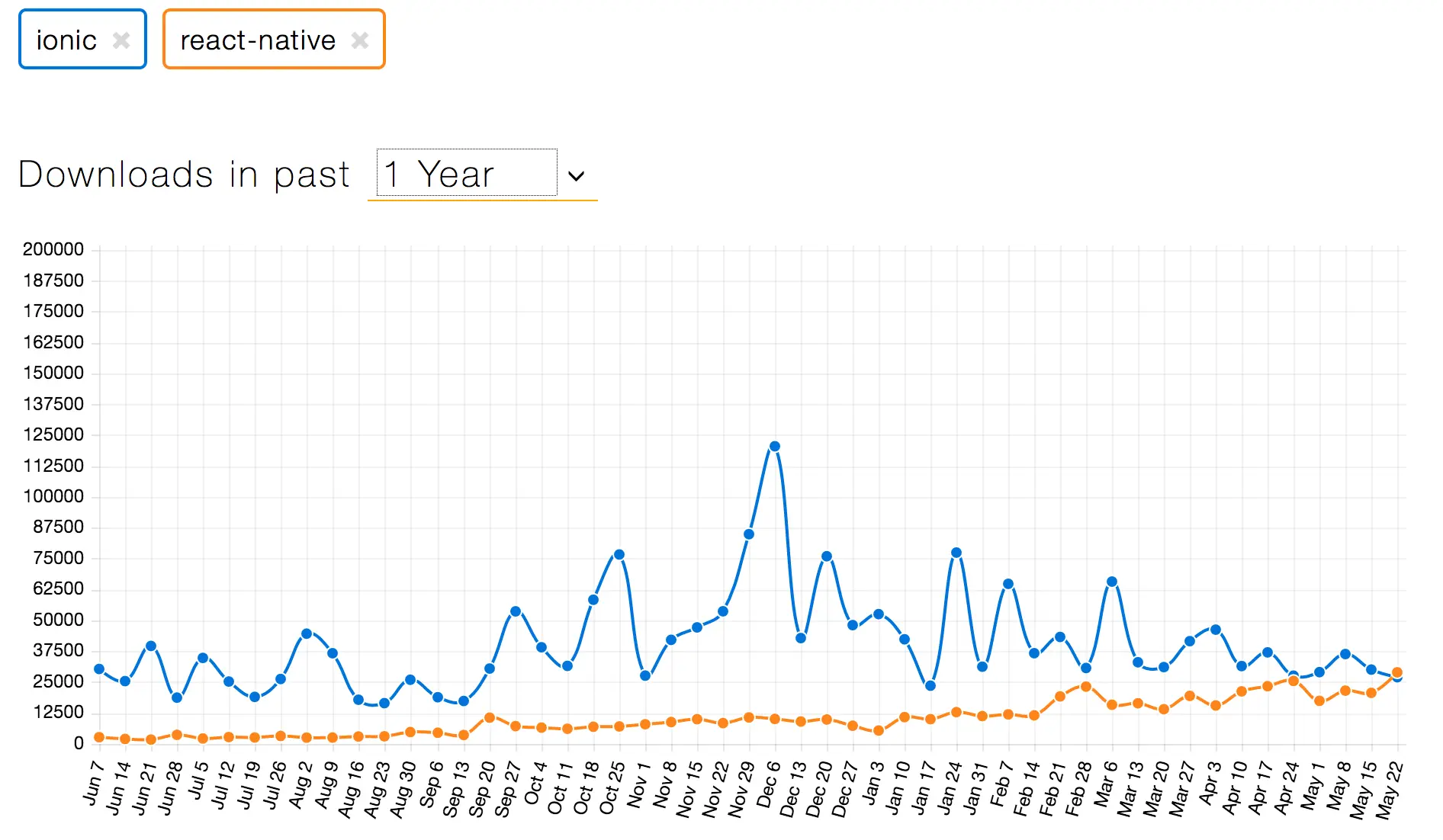Remove the ionic package tag

121,40
